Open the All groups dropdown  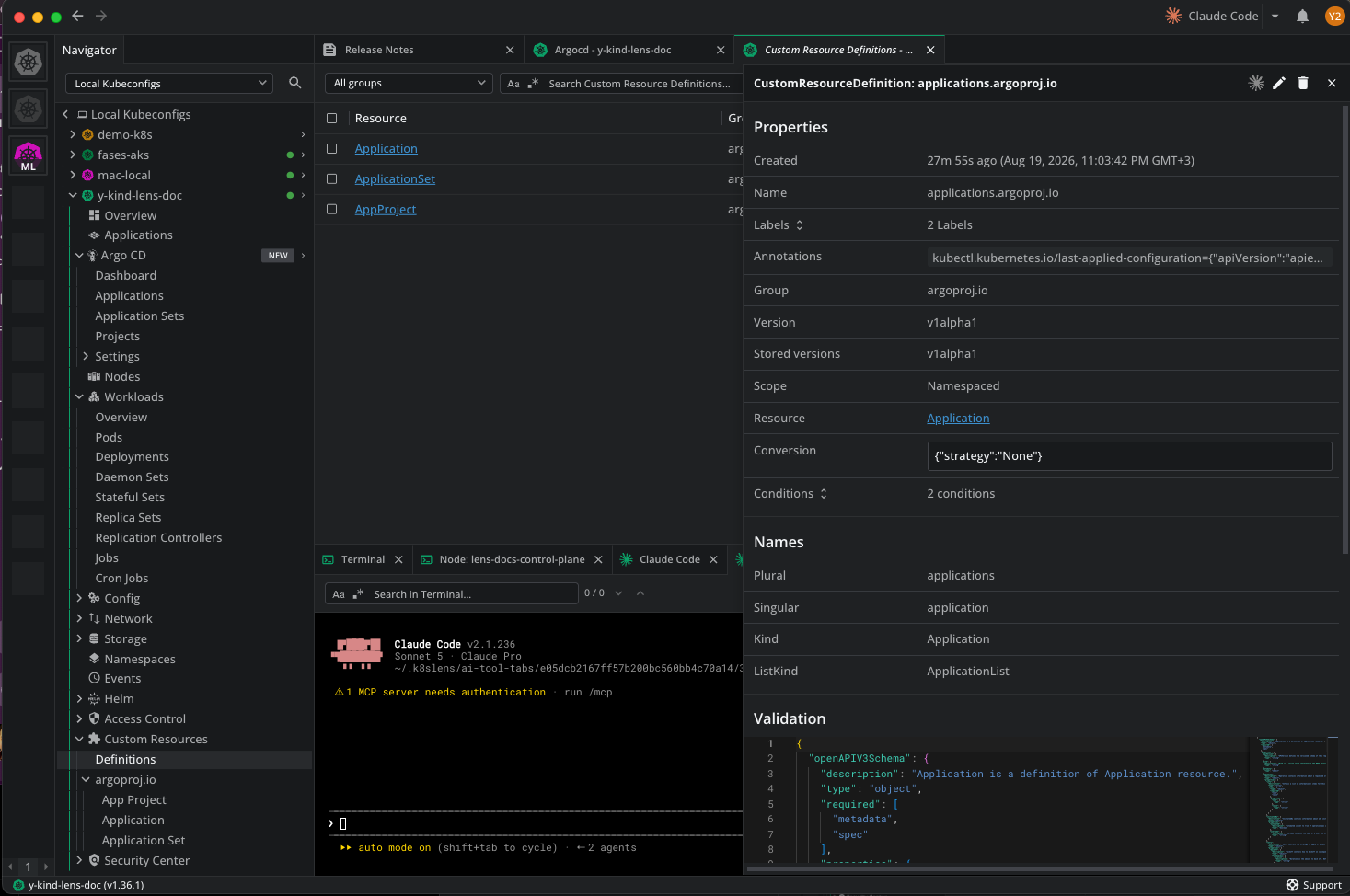point(409,83)
